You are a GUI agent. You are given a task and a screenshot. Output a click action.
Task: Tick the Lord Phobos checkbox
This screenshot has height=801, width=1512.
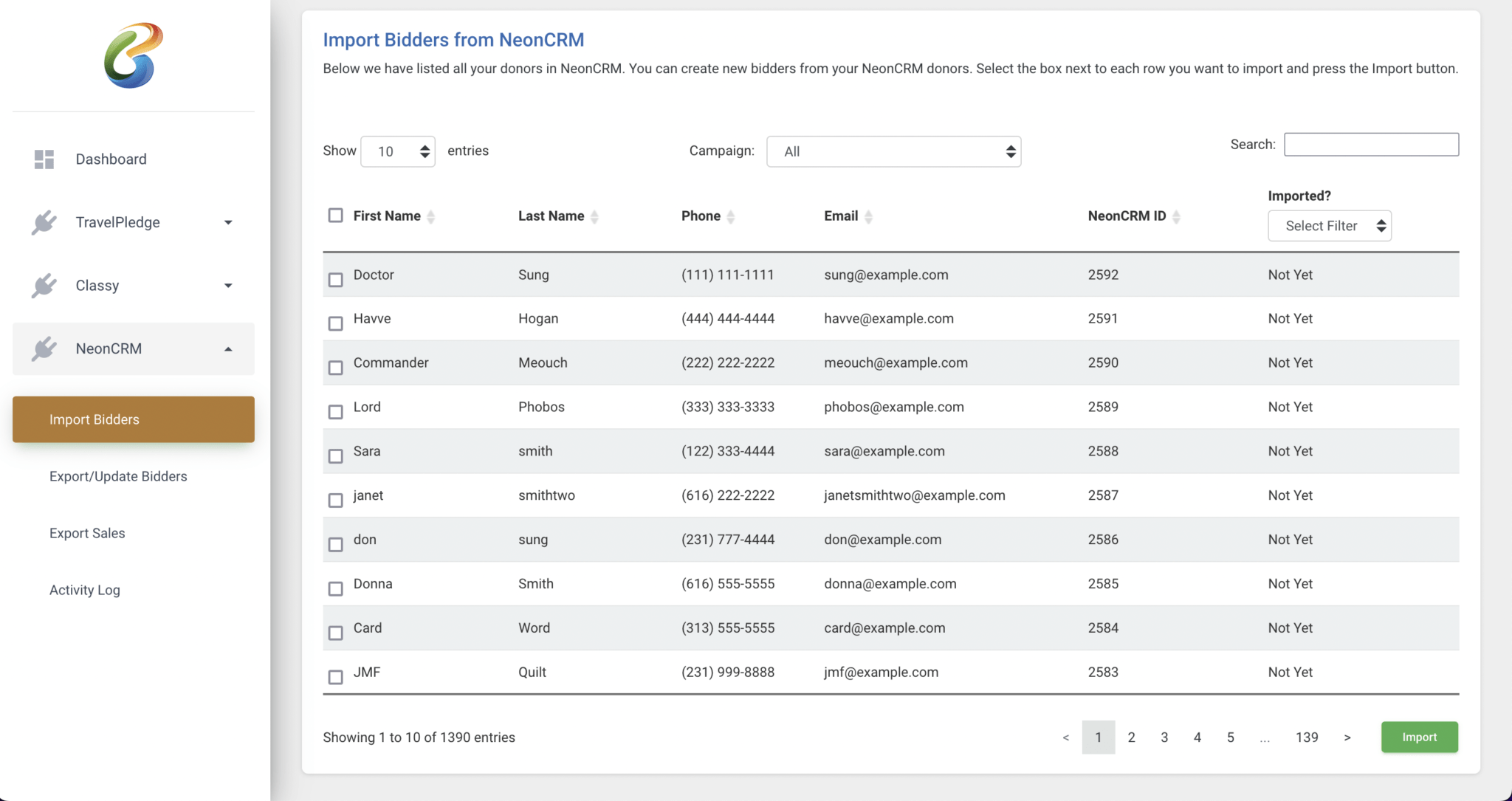(336, 412)
